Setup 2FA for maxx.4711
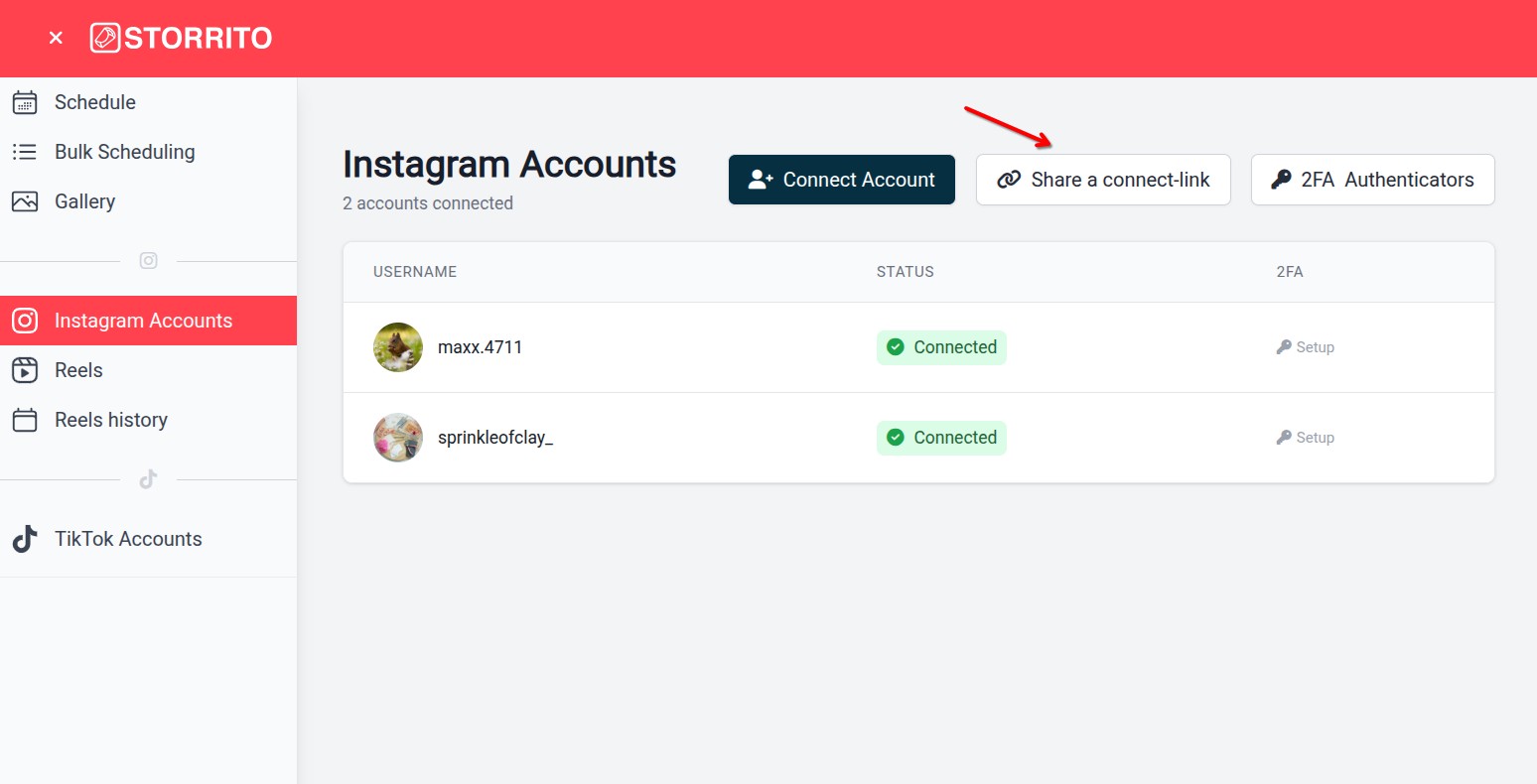The image size is (1537, 784). (1305, 346)
